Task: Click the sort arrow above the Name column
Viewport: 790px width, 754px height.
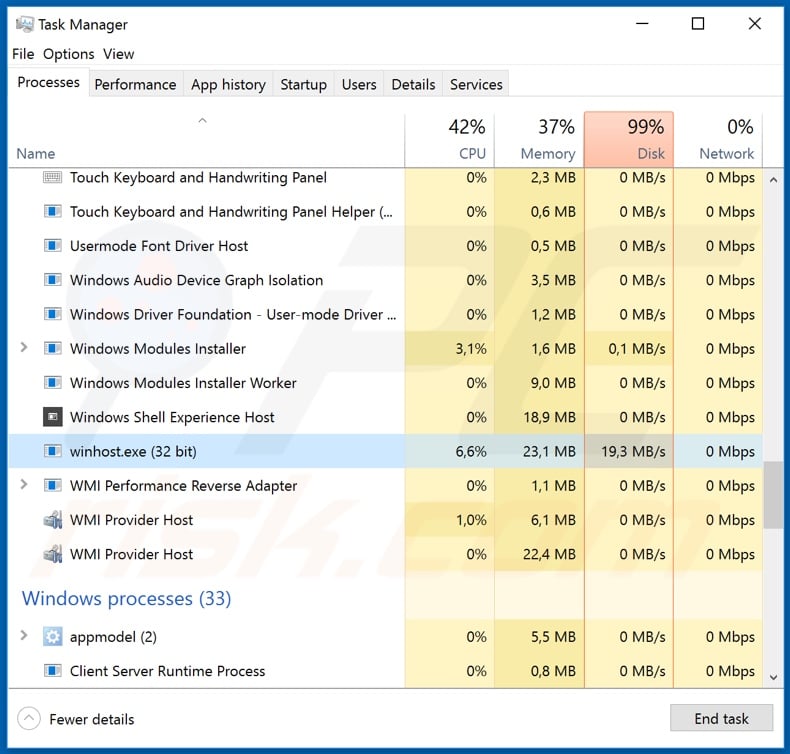Action: pyautogui.click(x=203, y=120)
